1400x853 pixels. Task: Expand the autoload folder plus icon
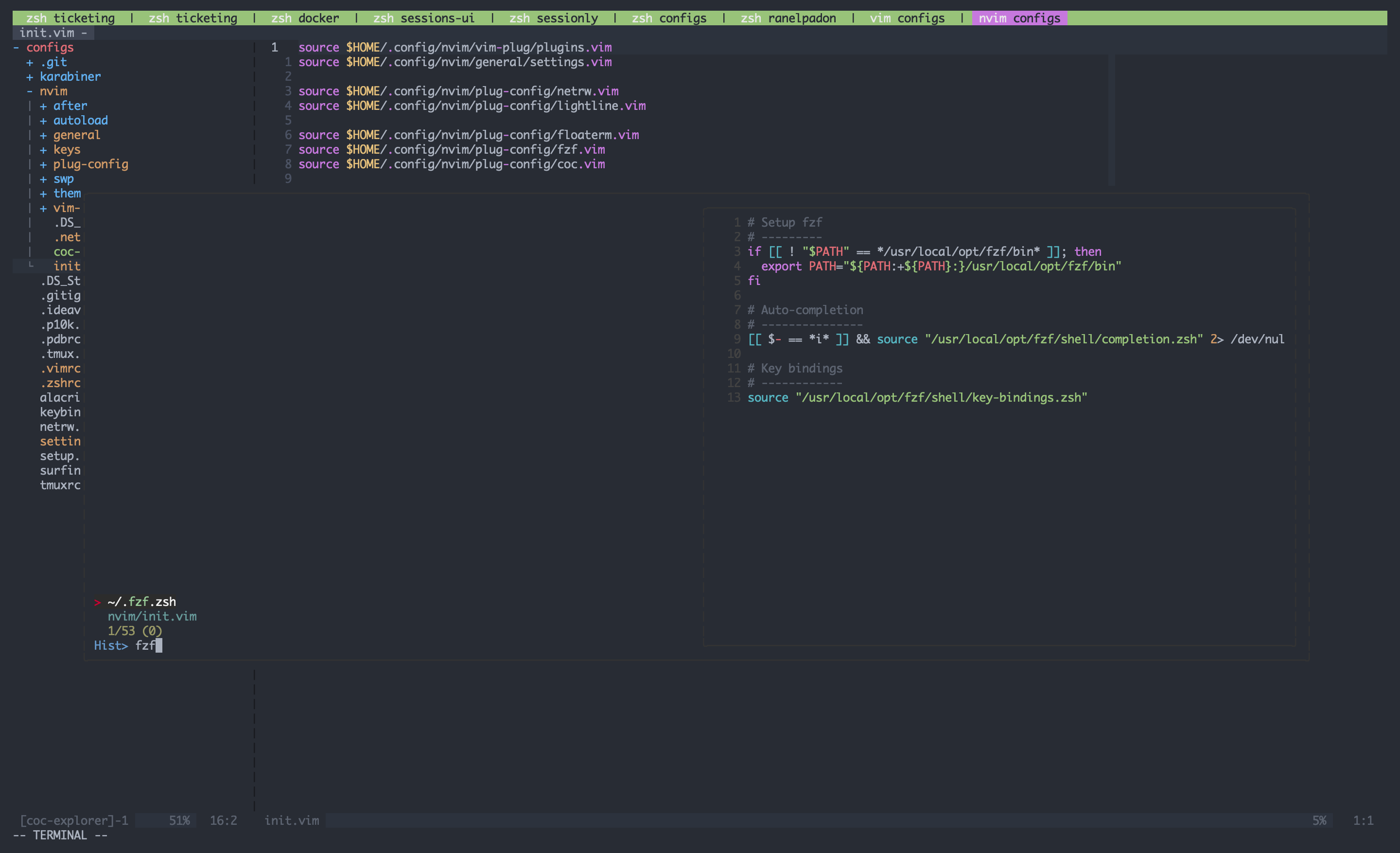43,121
